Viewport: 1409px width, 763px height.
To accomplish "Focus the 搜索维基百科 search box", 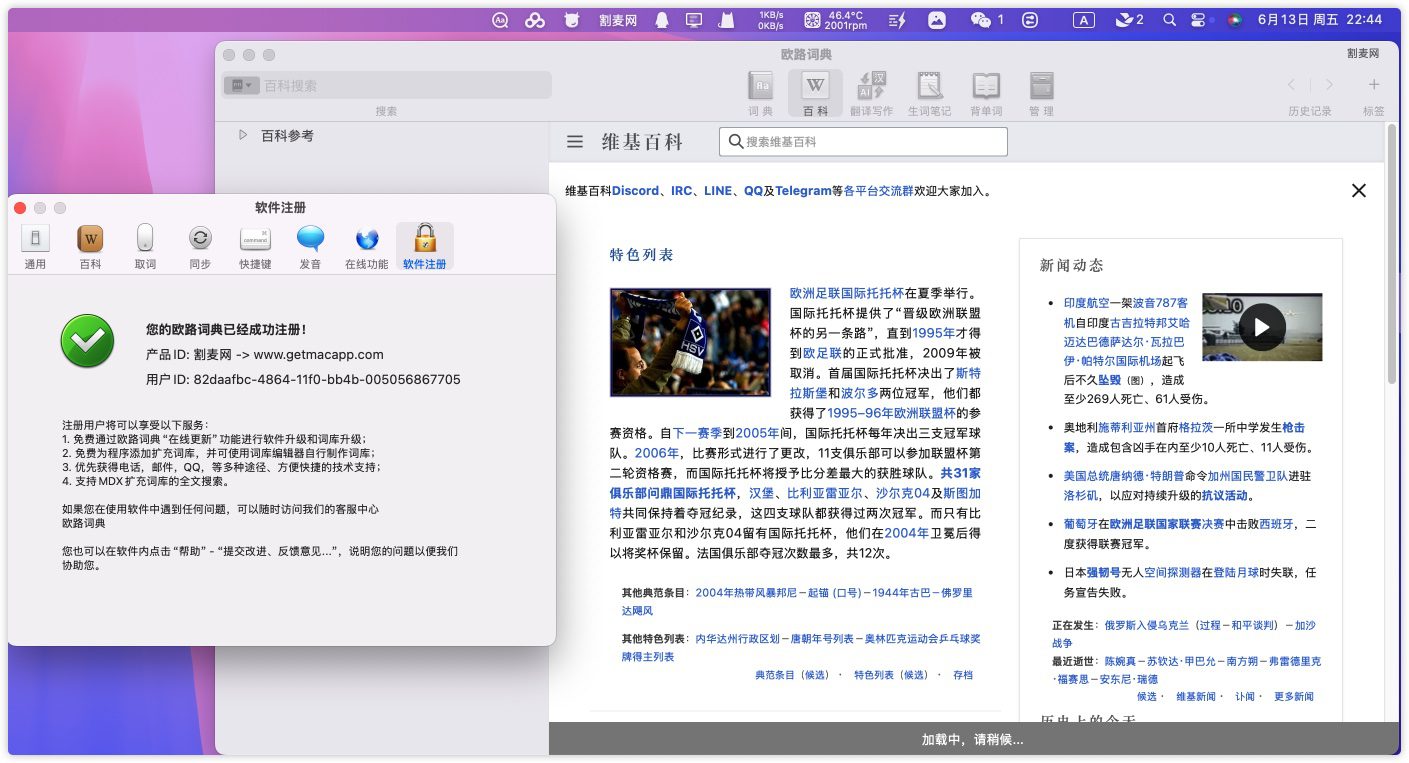I will point(863,142).
